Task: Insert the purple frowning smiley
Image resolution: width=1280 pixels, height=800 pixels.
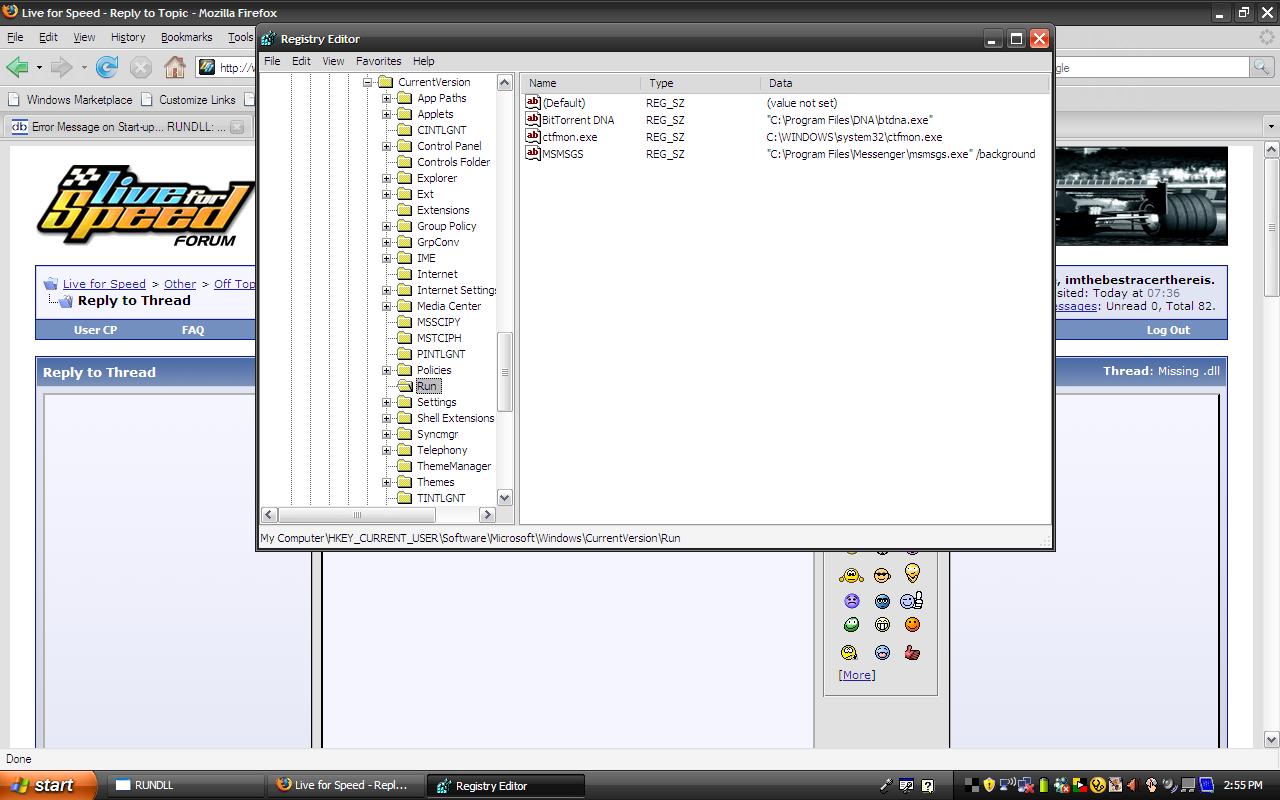Action: pos(851,601)
